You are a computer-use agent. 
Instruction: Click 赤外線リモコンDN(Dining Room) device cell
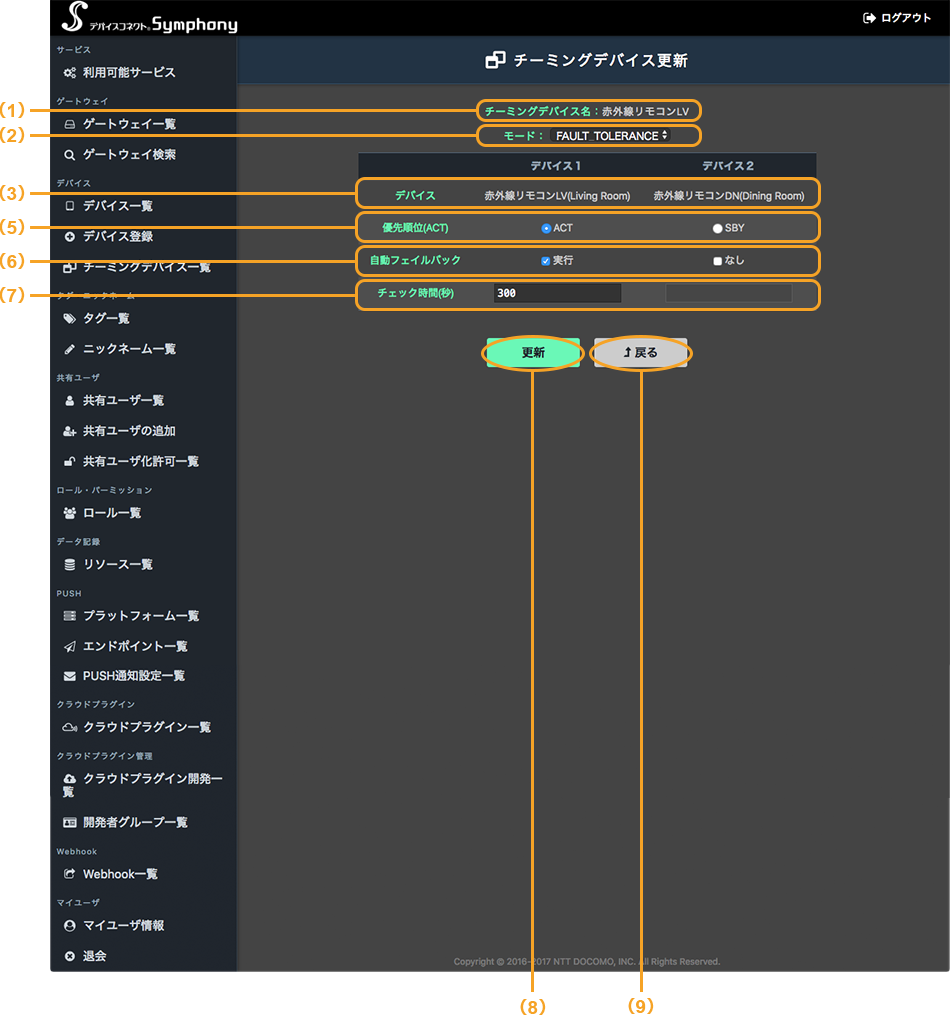pos(729,195)
